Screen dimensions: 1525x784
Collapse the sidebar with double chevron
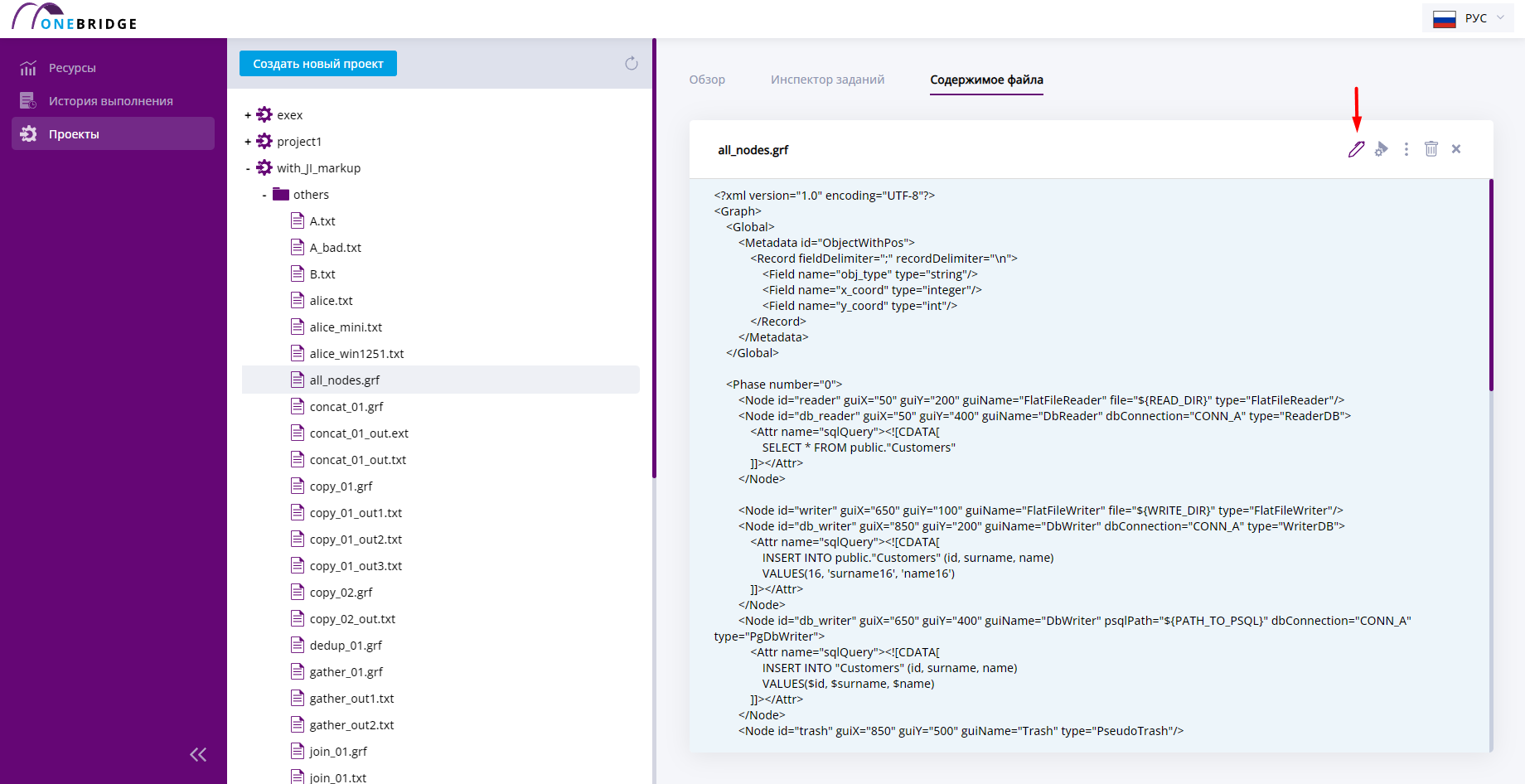(198, 754)
